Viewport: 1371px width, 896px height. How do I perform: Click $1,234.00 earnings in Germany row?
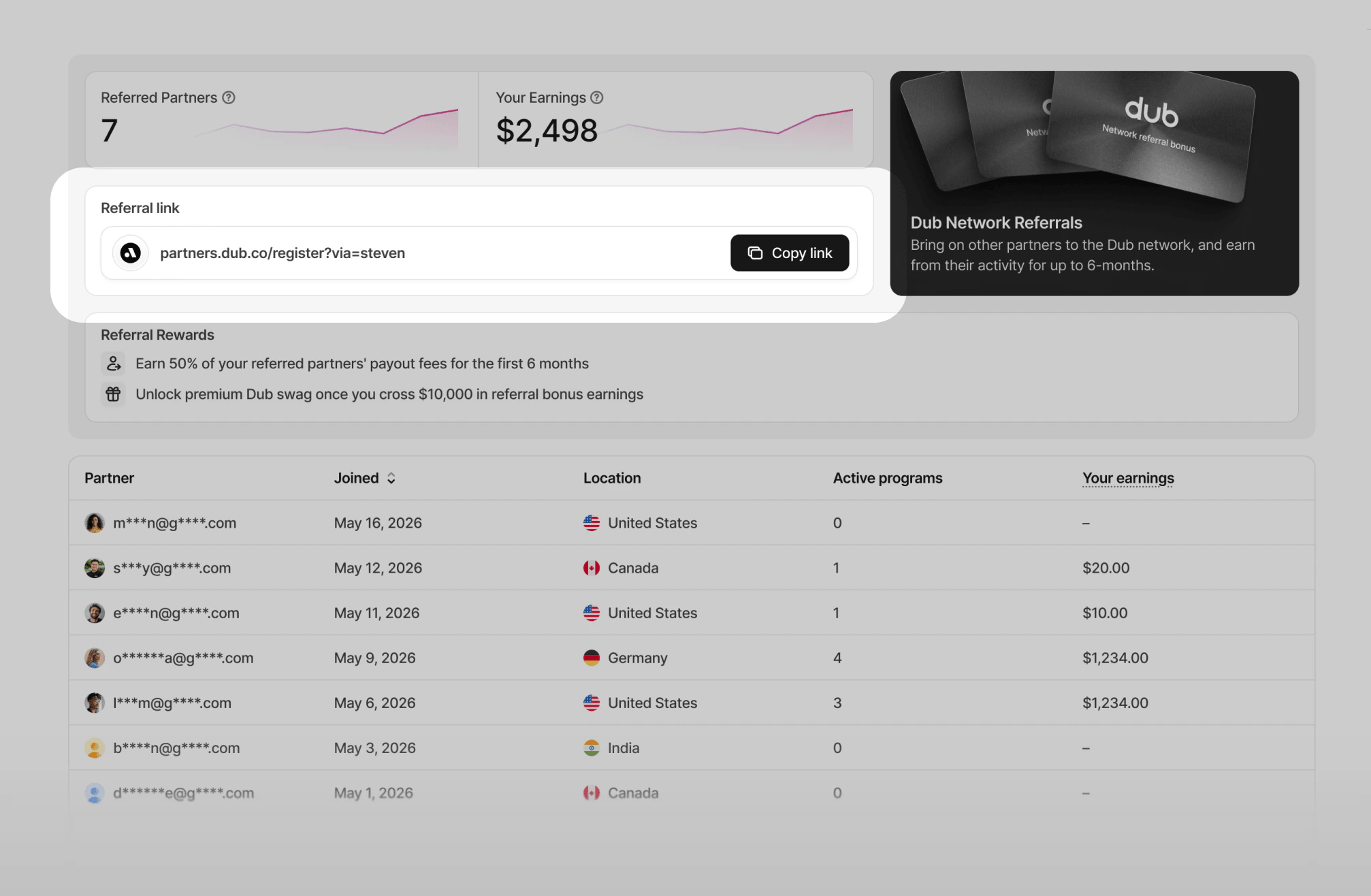(1115, 658)
